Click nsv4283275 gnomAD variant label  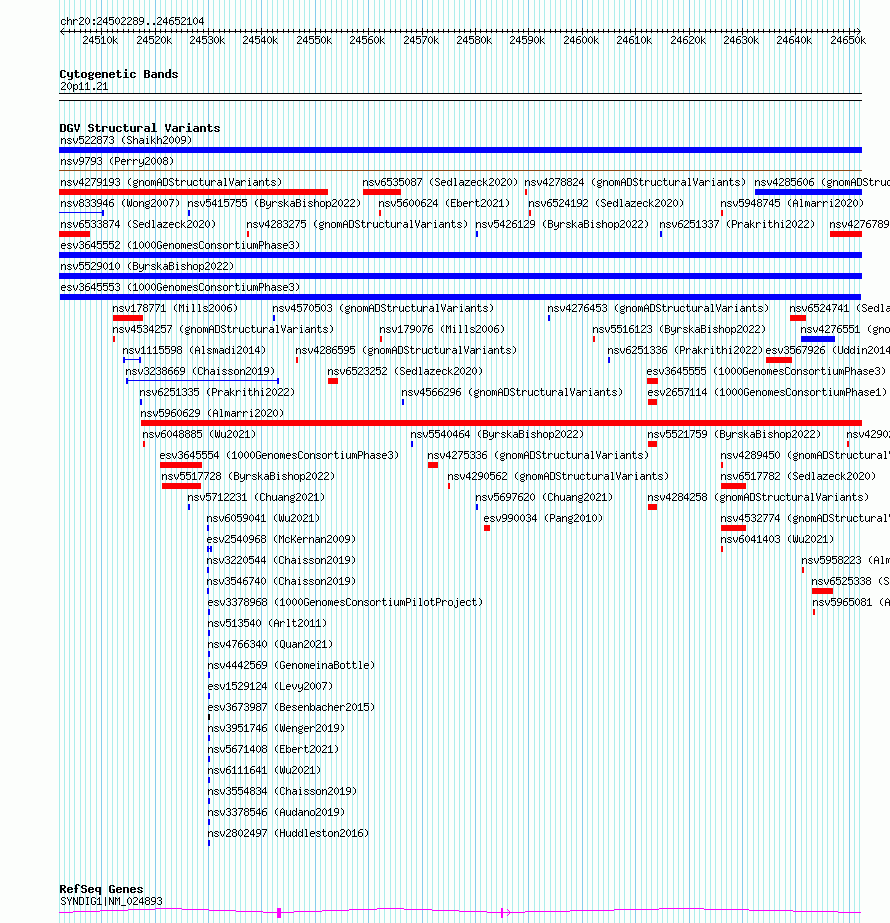(x=357, y=224)
